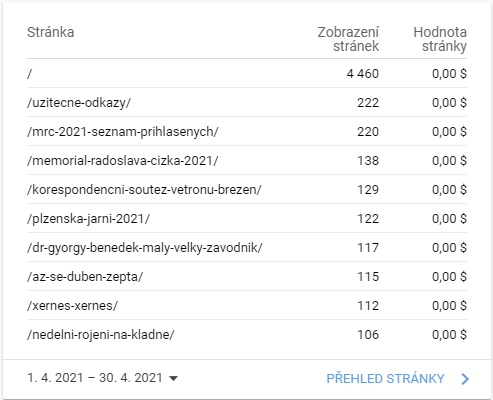Click the 106 pageviews value
This screenshot has height=400, width=493.
coord(368,334)
